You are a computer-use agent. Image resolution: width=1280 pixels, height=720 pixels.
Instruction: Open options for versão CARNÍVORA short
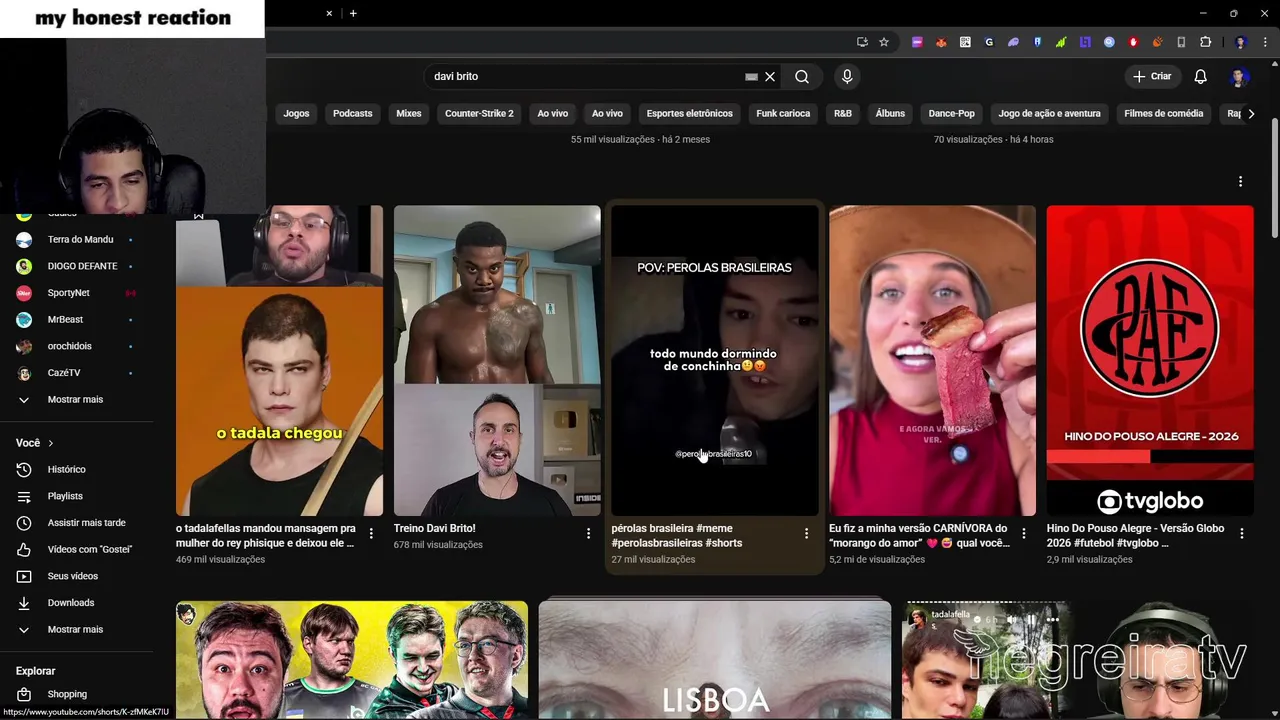1023,534
